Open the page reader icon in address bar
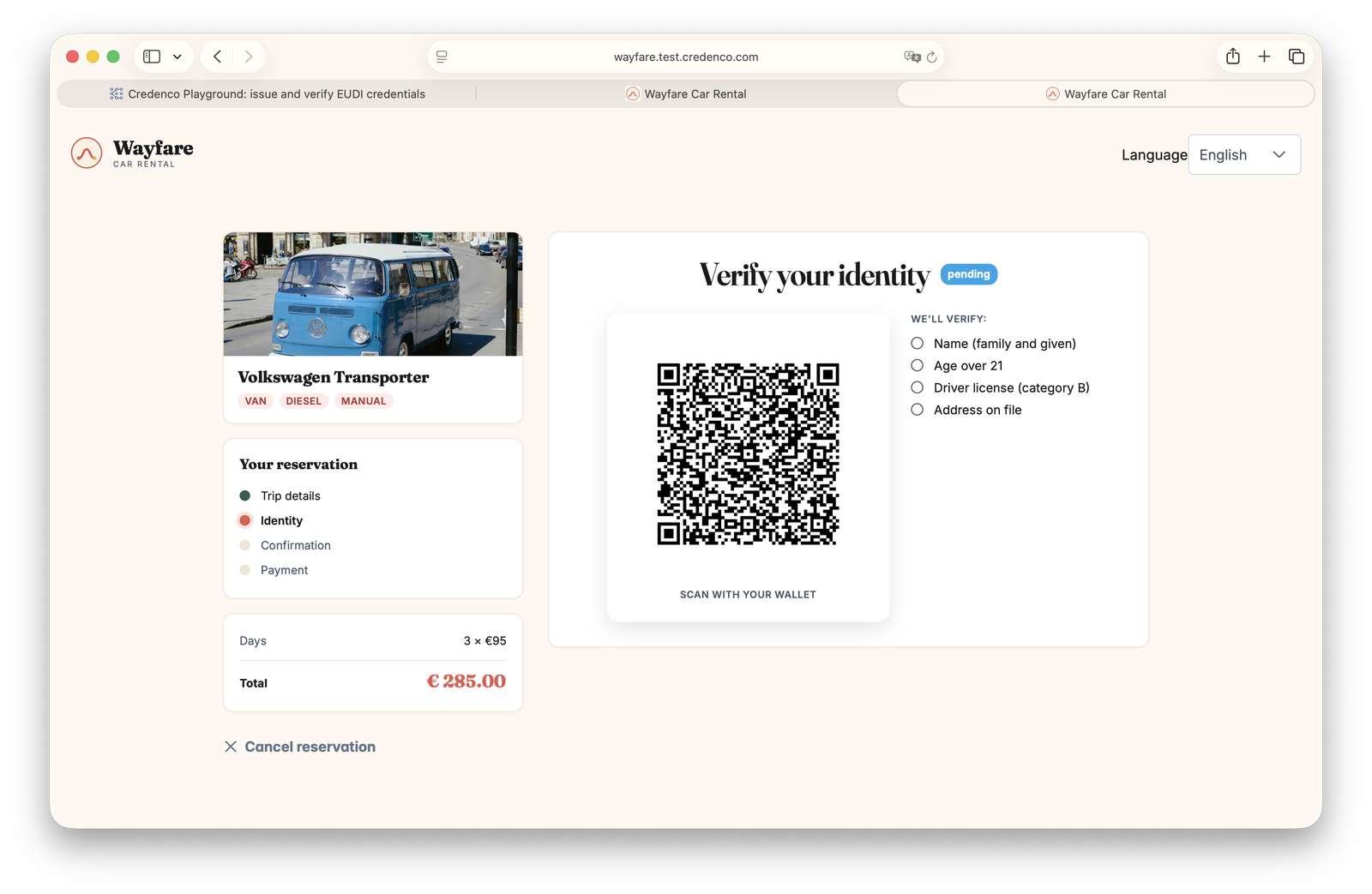Image resolution: width=1372 pixels, height=894 pixels. [x=442, y=57]
